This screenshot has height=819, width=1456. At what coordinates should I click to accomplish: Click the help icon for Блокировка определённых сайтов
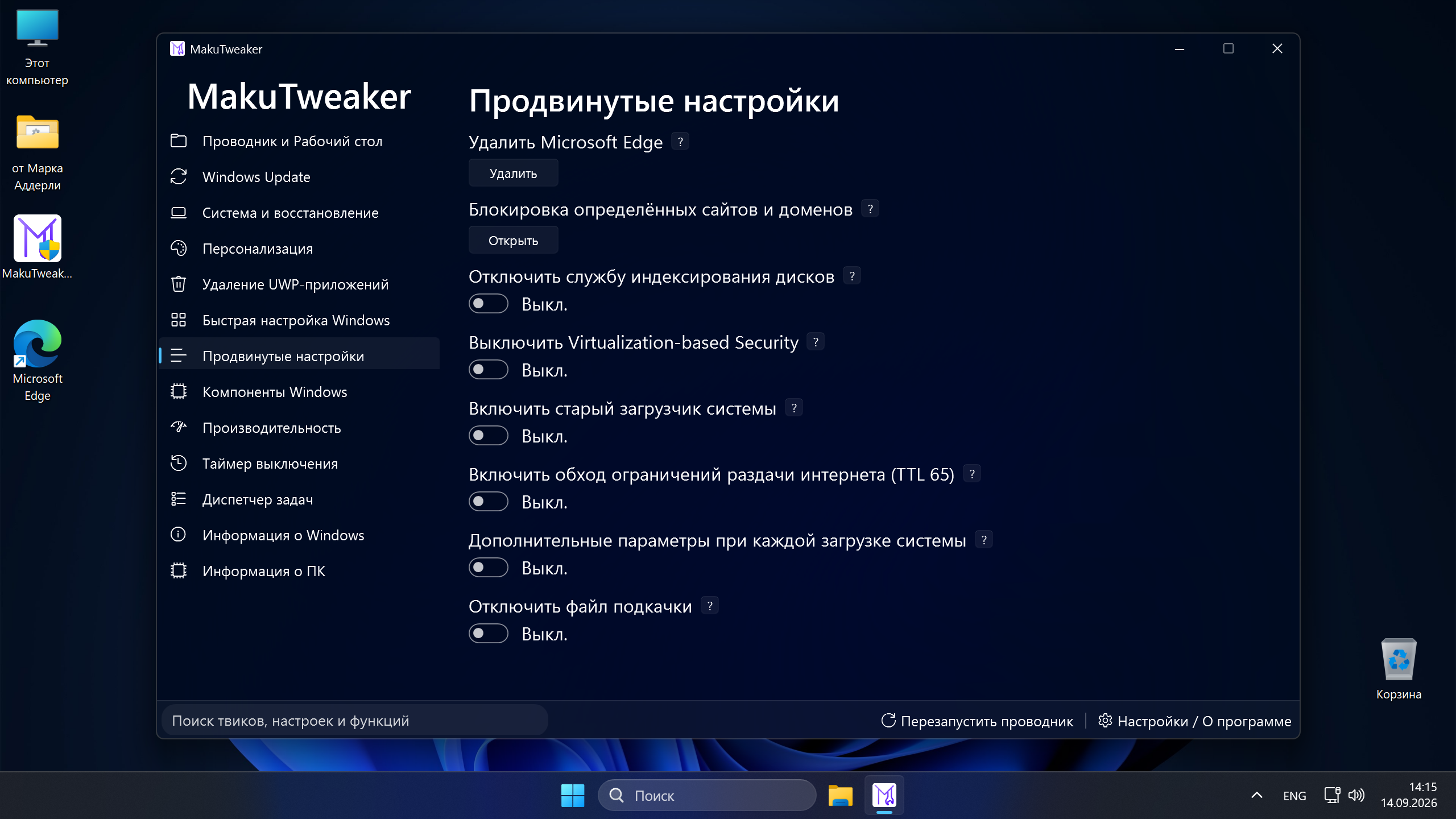point(870,209)
